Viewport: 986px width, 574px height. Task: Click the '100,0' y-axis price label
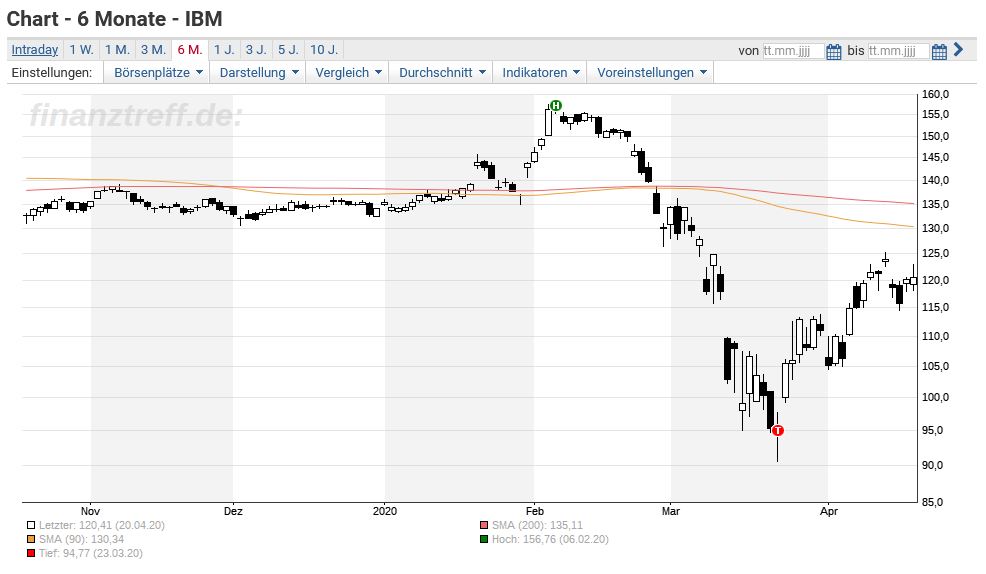935,397
